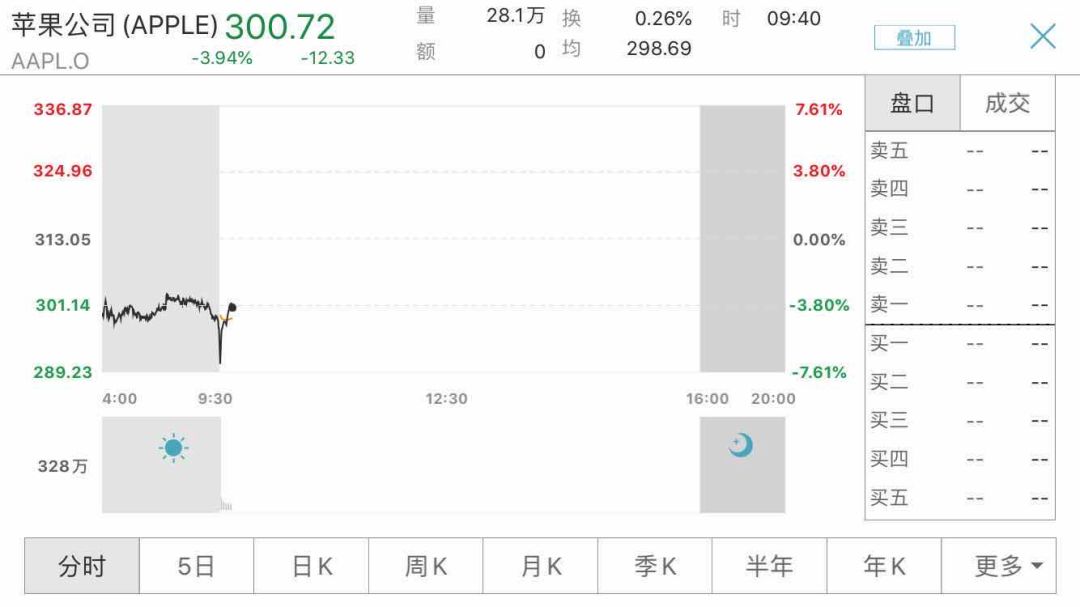Viewport: 1080px width, 607px height.
Task: Select the 5日 chart period
Action: 196,566
